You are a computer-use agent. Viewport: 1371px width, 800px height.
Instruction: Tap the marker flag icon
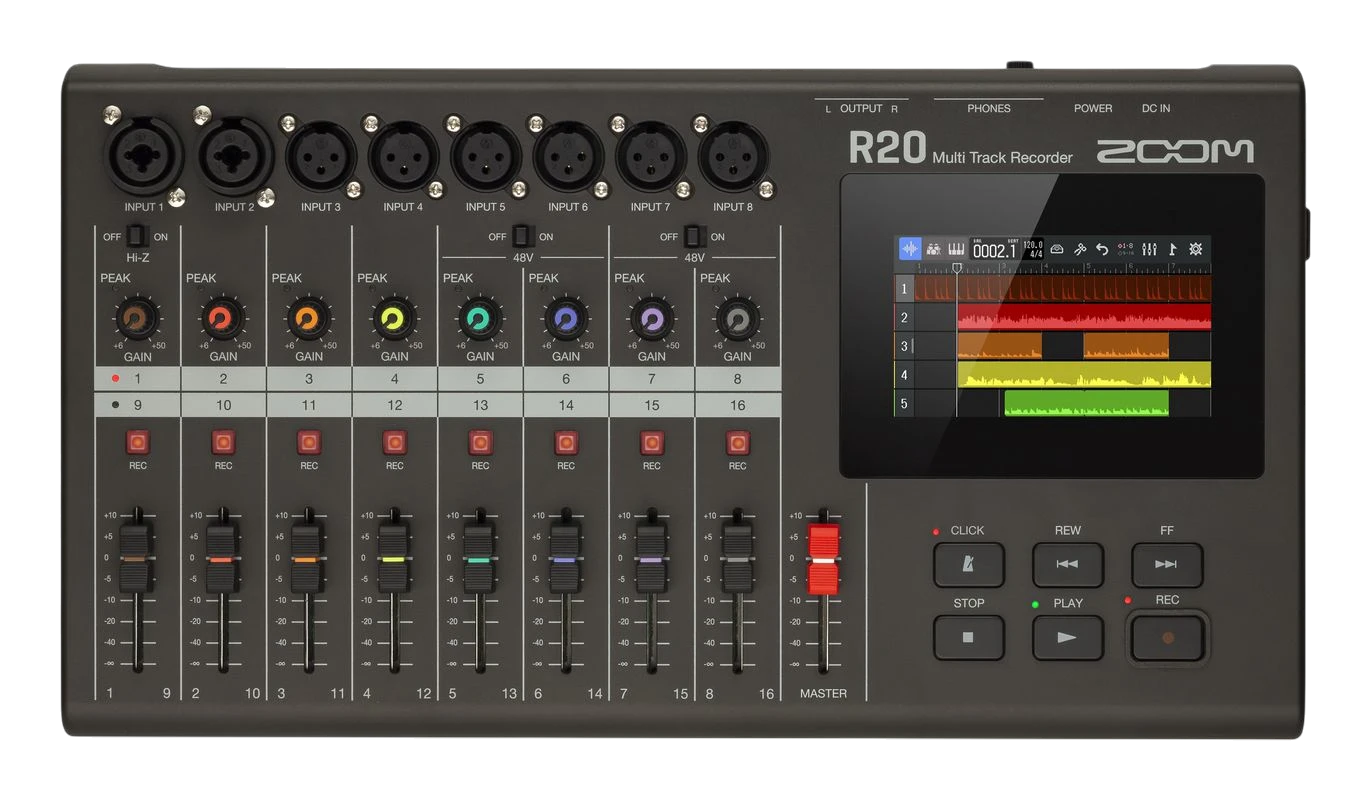click(x=1172, y=249)
